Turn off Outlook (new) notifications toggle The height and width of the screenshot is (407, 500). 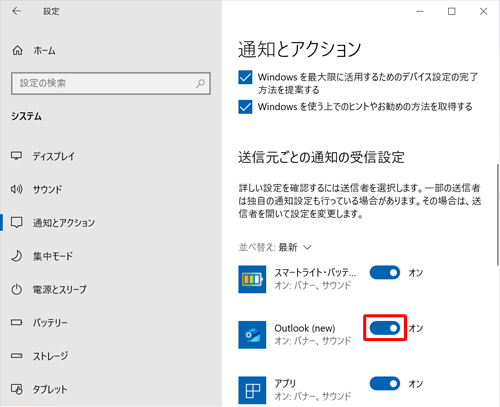pyautogui.click(x=385, y=328)
